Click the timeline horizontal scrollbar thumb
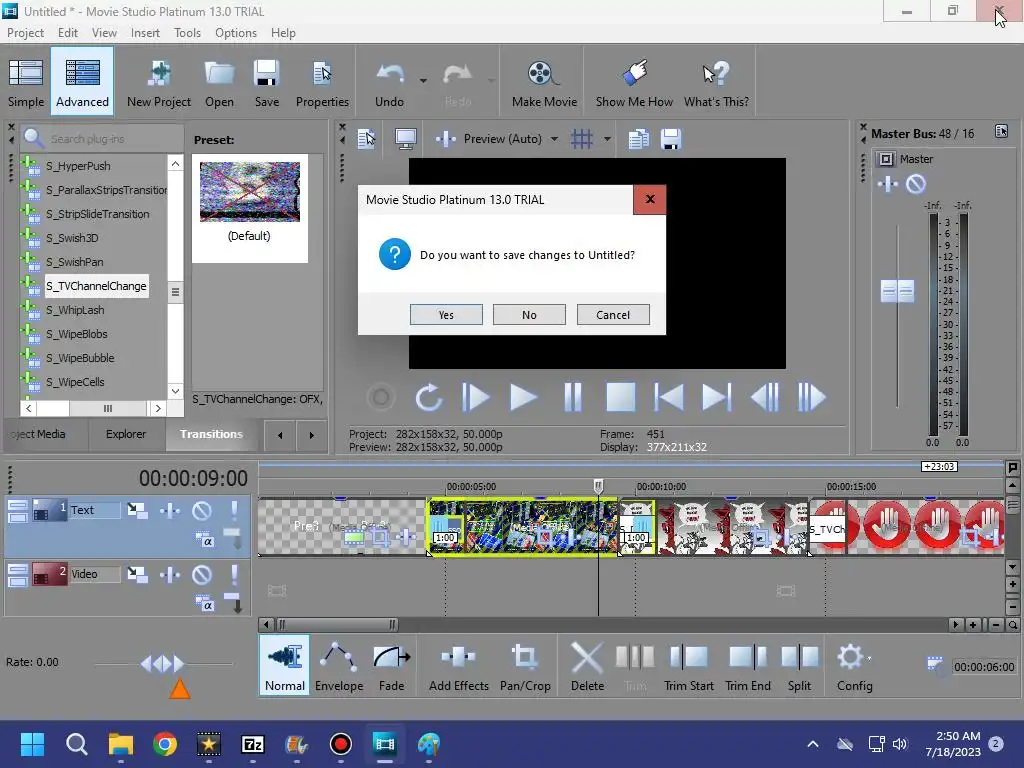Screen dimensions: 1024x768 pyautogui.click(x=337, y=624)
